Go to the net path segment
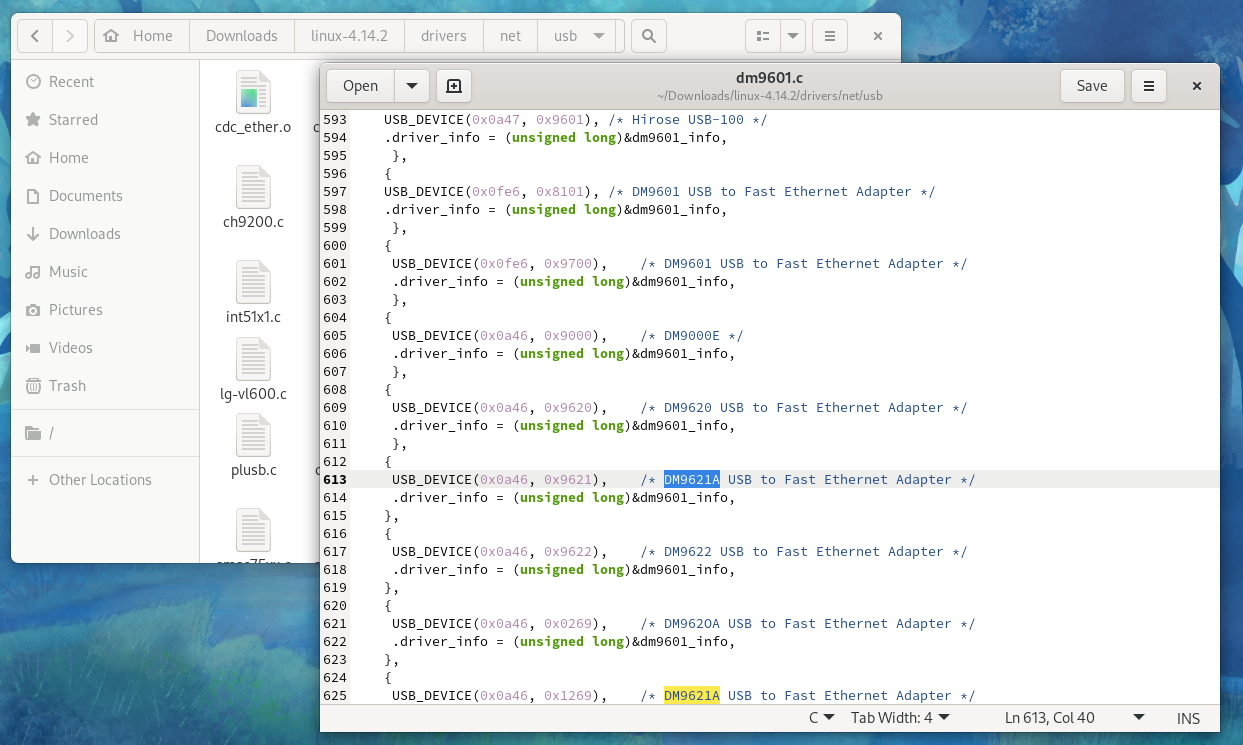This screenshot has height=745, width=1243. click(x=510, y=36)
